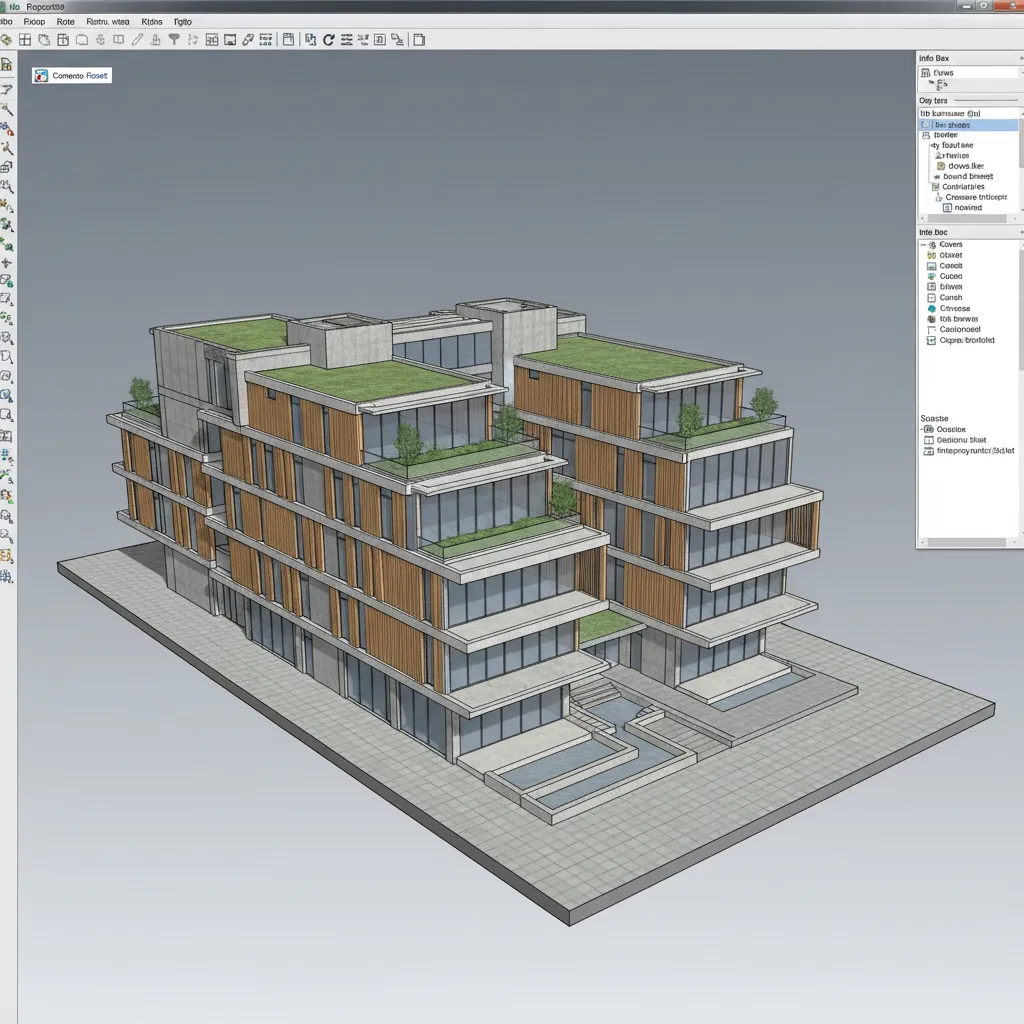Click the funnel-shaped filter icon in toolbar

(174, 40)
